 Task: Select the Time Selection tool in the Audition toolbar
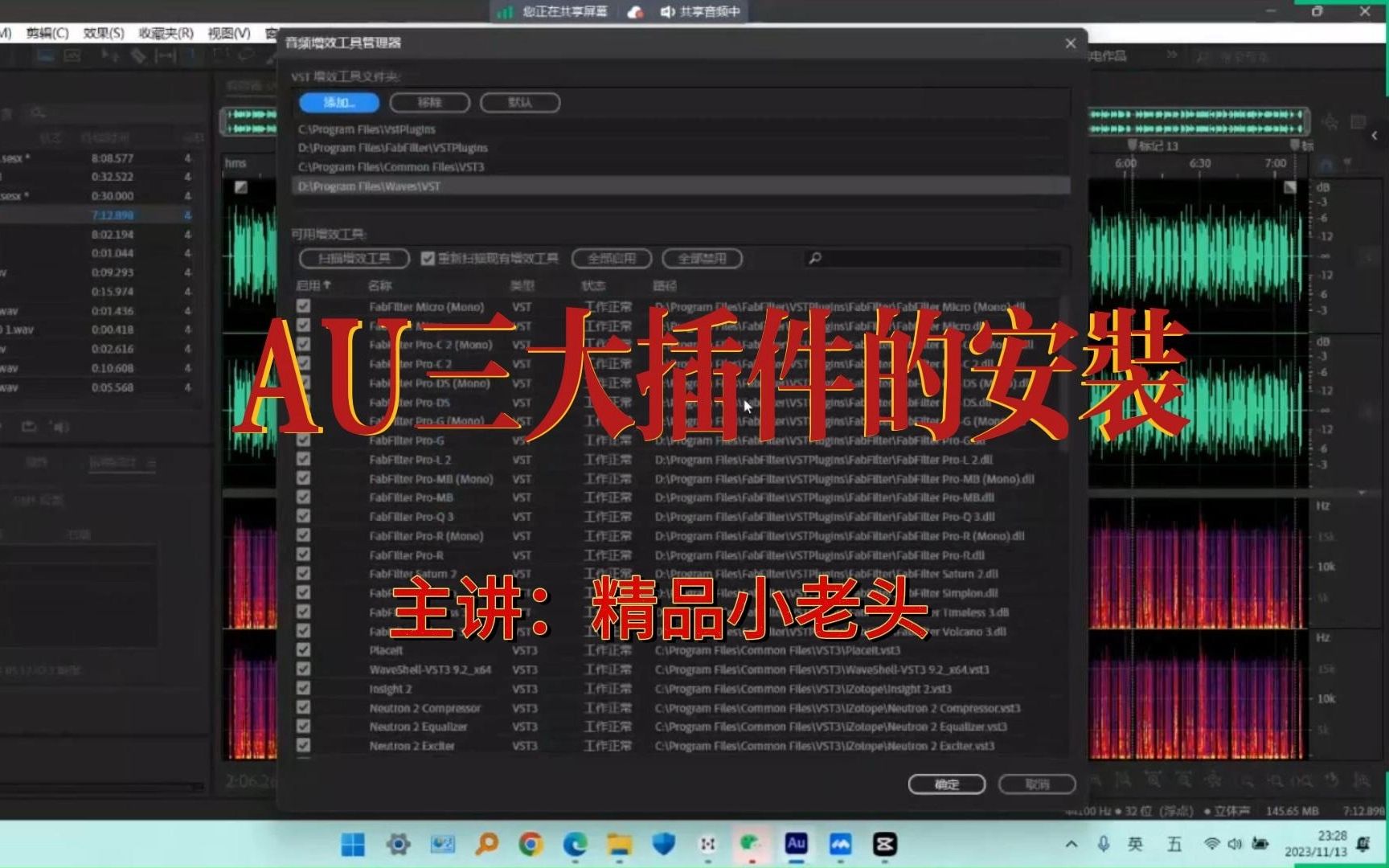191,55
